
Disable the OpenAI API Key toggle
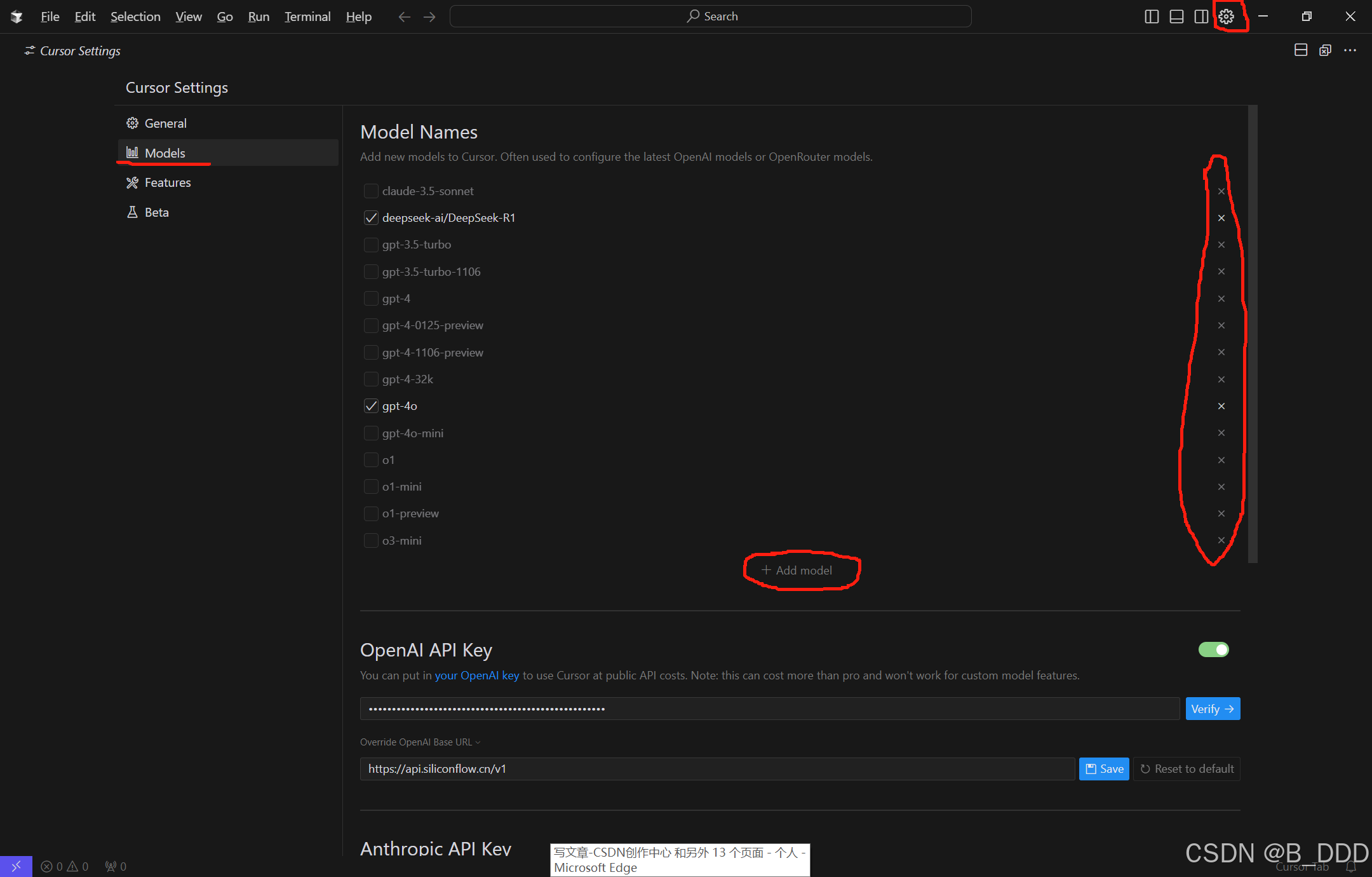pyautogui.click(x=1213, y=649)
